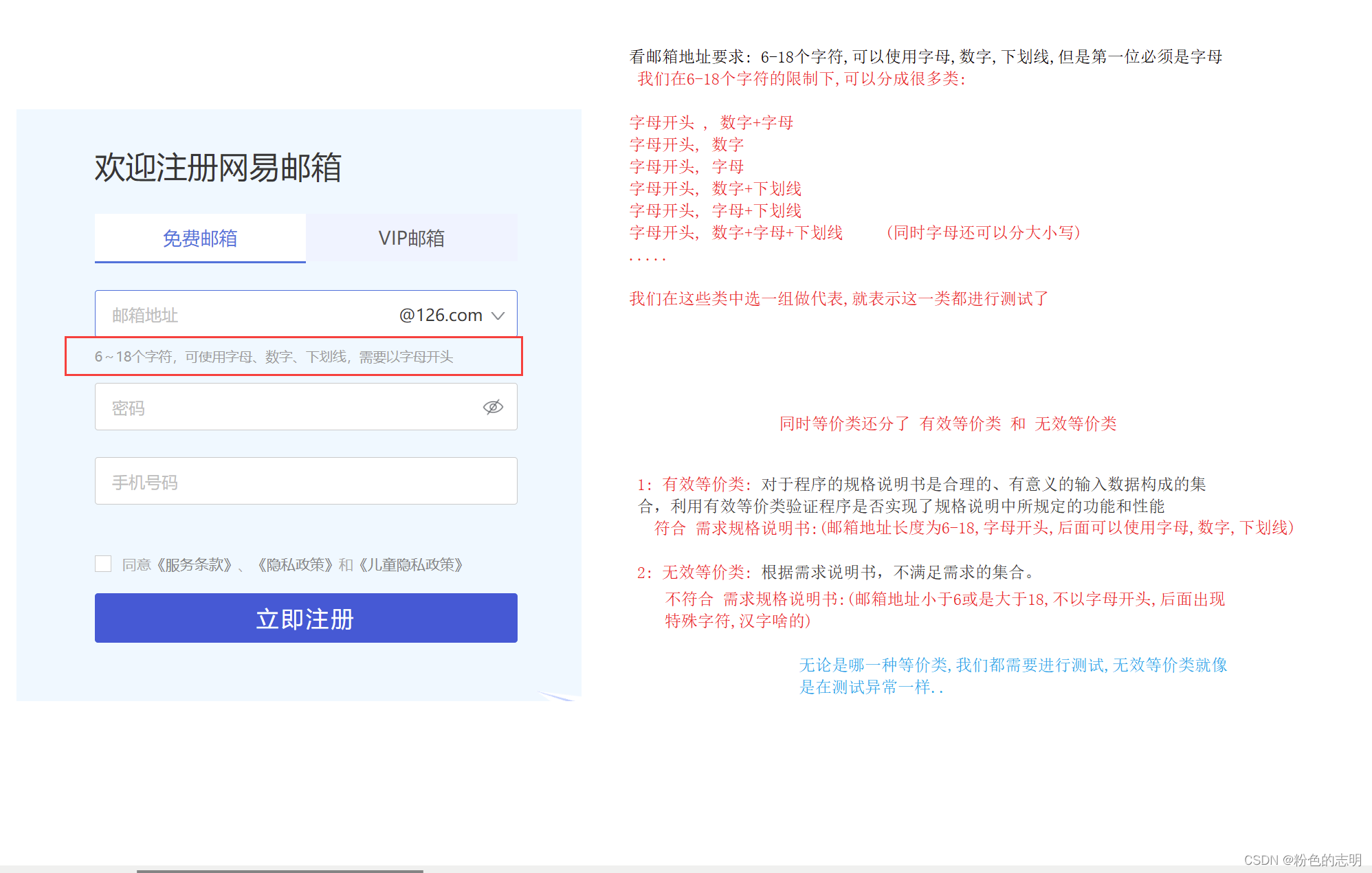Click the text 1: 有效等价类
Screen dimensions: 1372x873
click(x=694, y=485)
